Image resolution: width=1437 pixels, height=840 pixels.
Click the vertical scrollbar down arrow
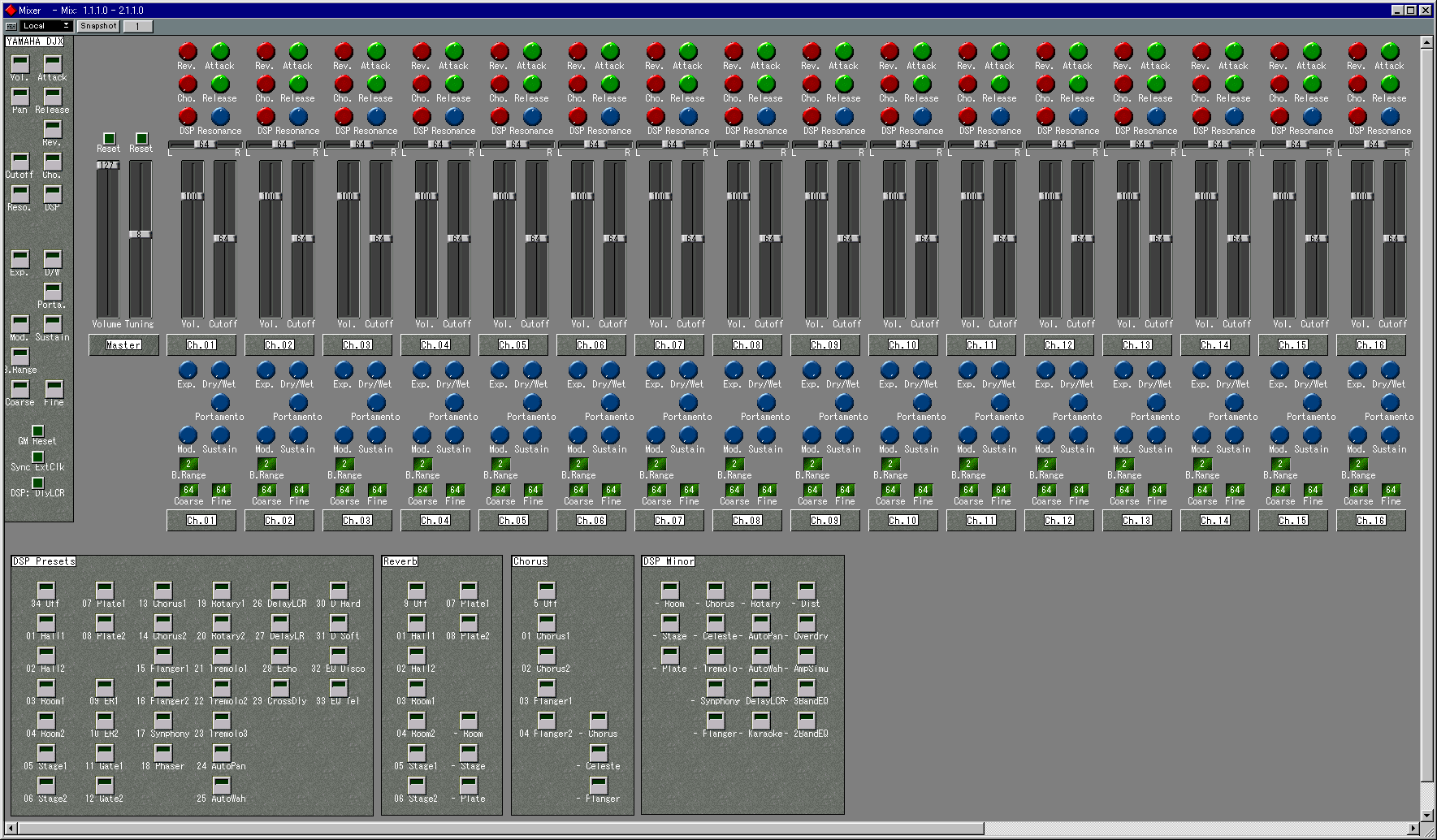(x=1427, y=815)
